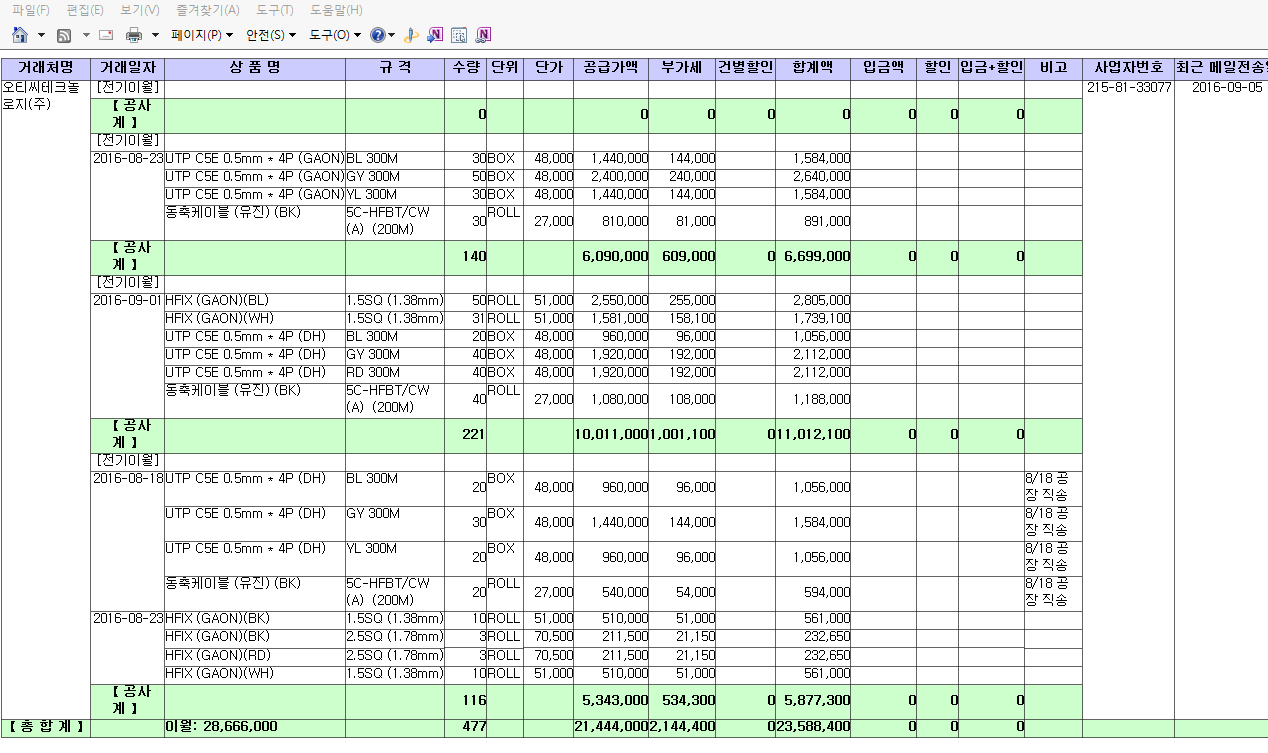Click total supply value 21,444,000
This screenshot has height=753, width=1268.
click(611, 727)
